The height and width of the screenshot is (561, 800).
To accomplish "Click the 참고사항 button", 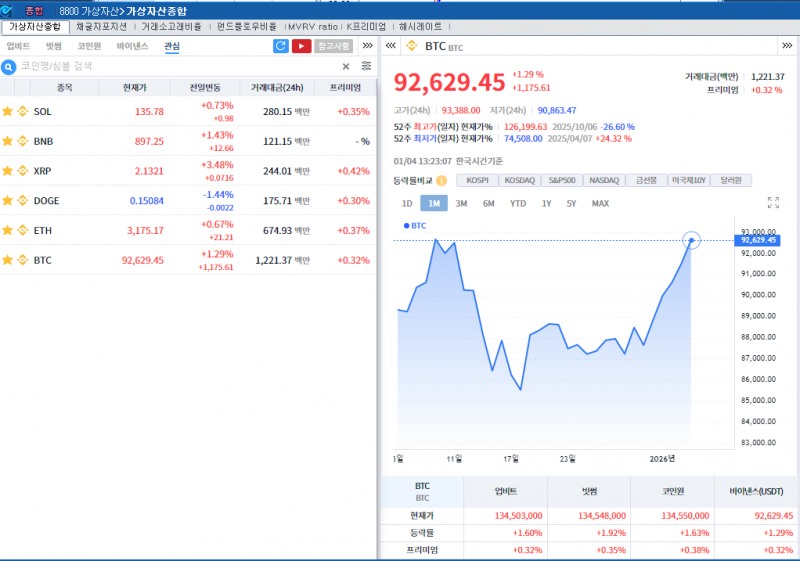I will (x=334, y=46).
